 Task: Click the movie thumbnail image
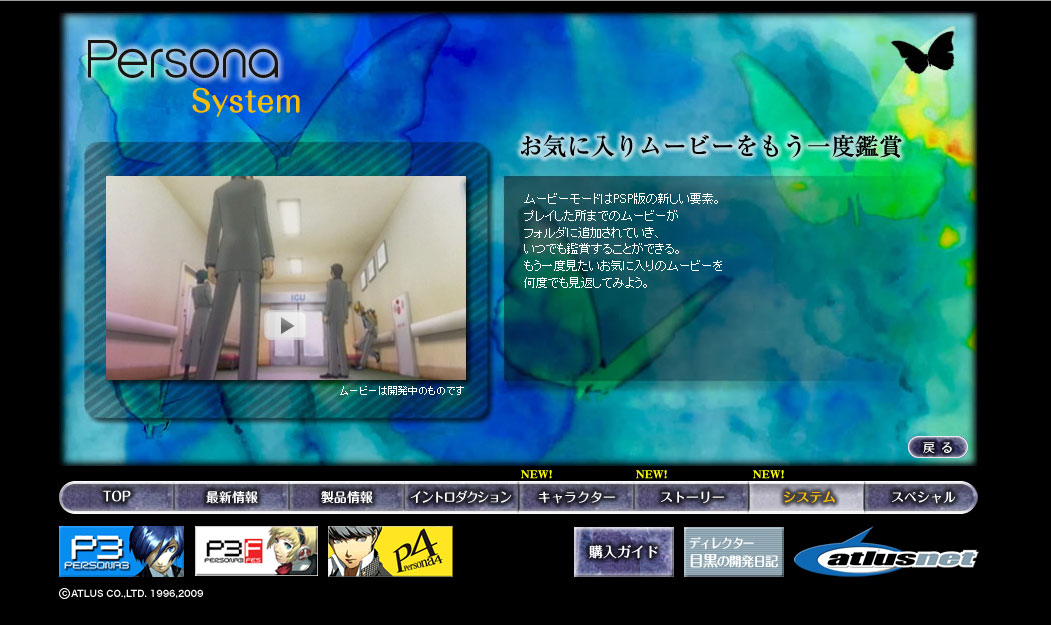tap(286, 278)
